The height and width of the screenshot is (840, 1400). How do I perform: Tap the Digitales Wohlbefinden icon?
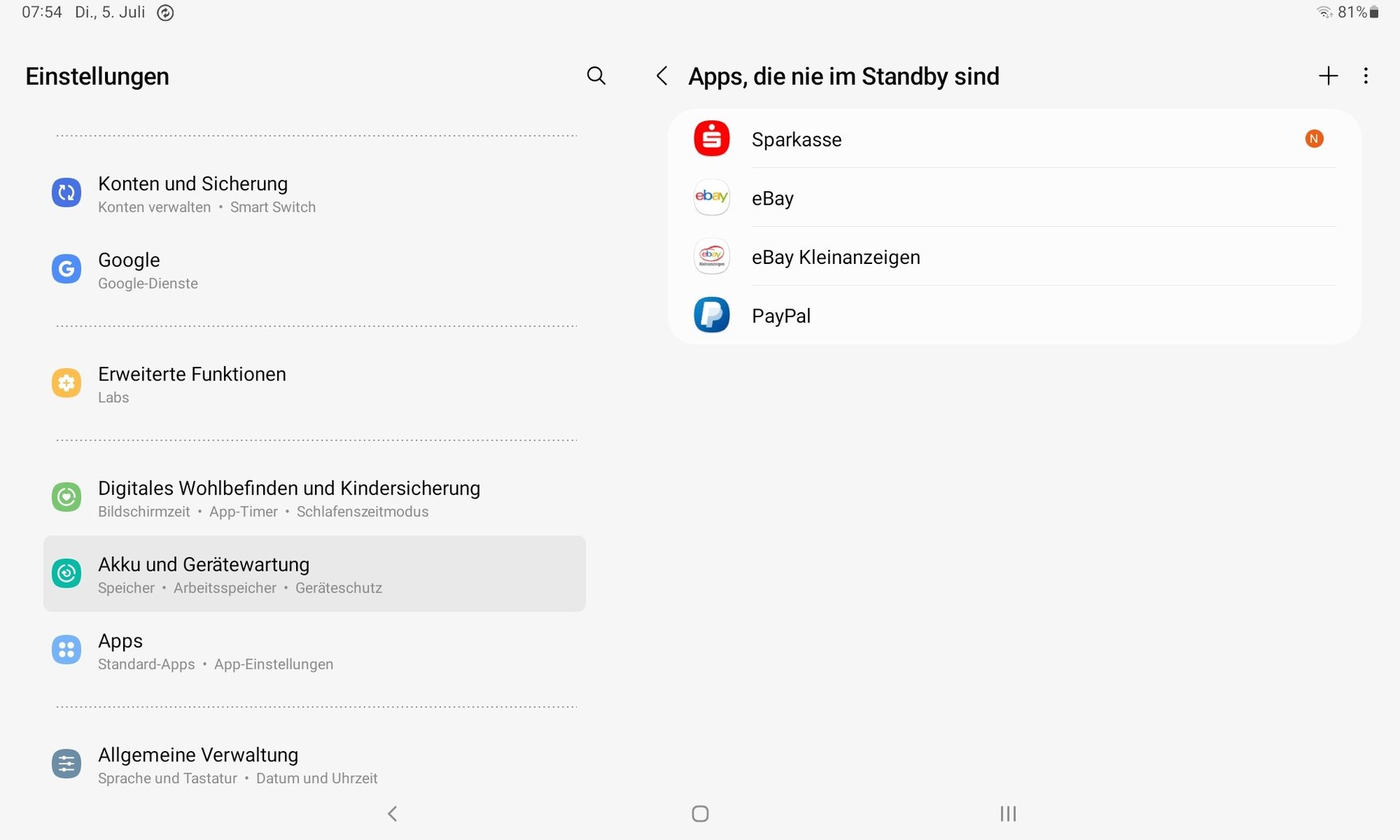coord(66,497)
